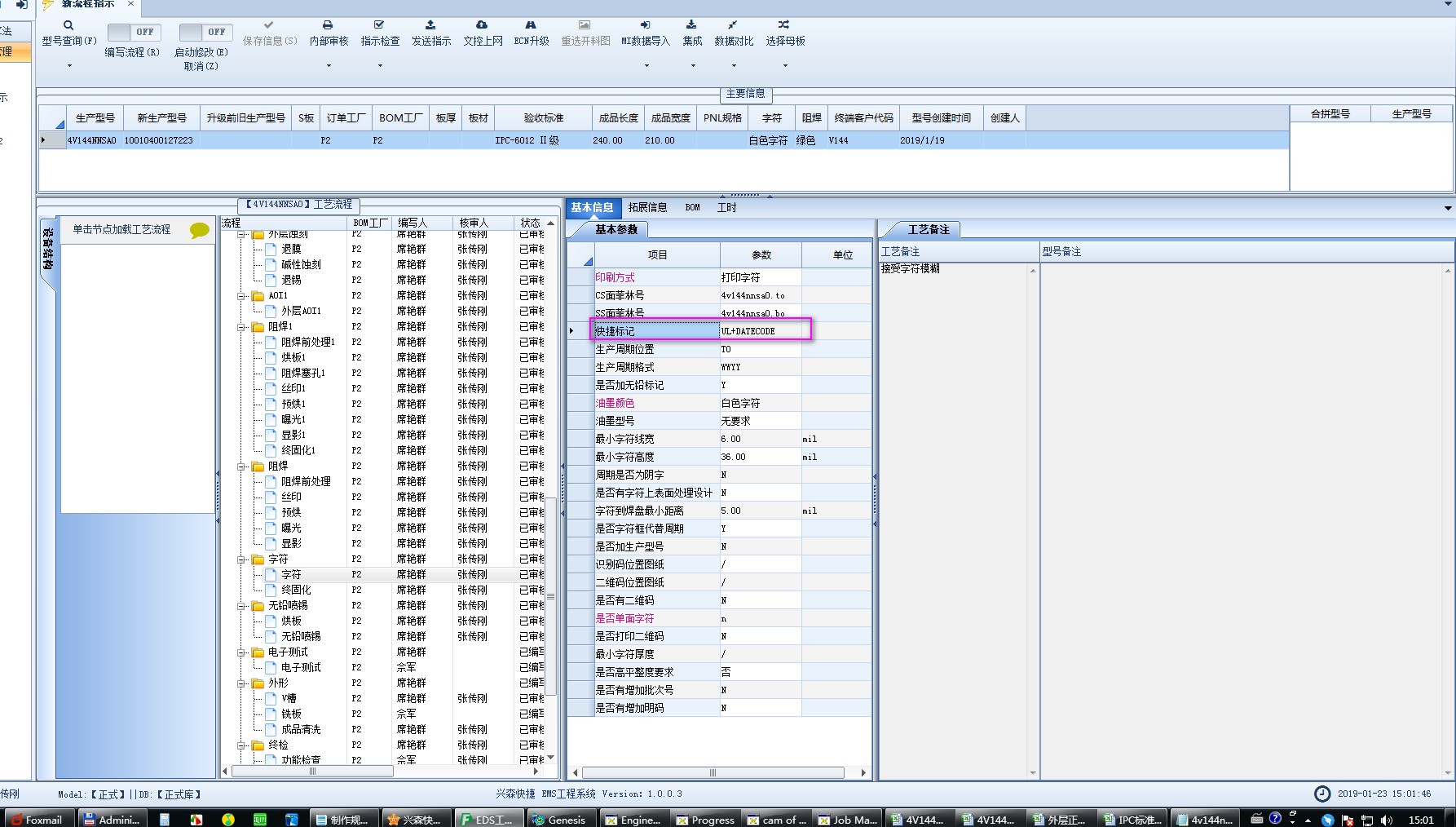
Task: Open the 指示检查 dropdown arrow
Action: (x=380, y=65)
